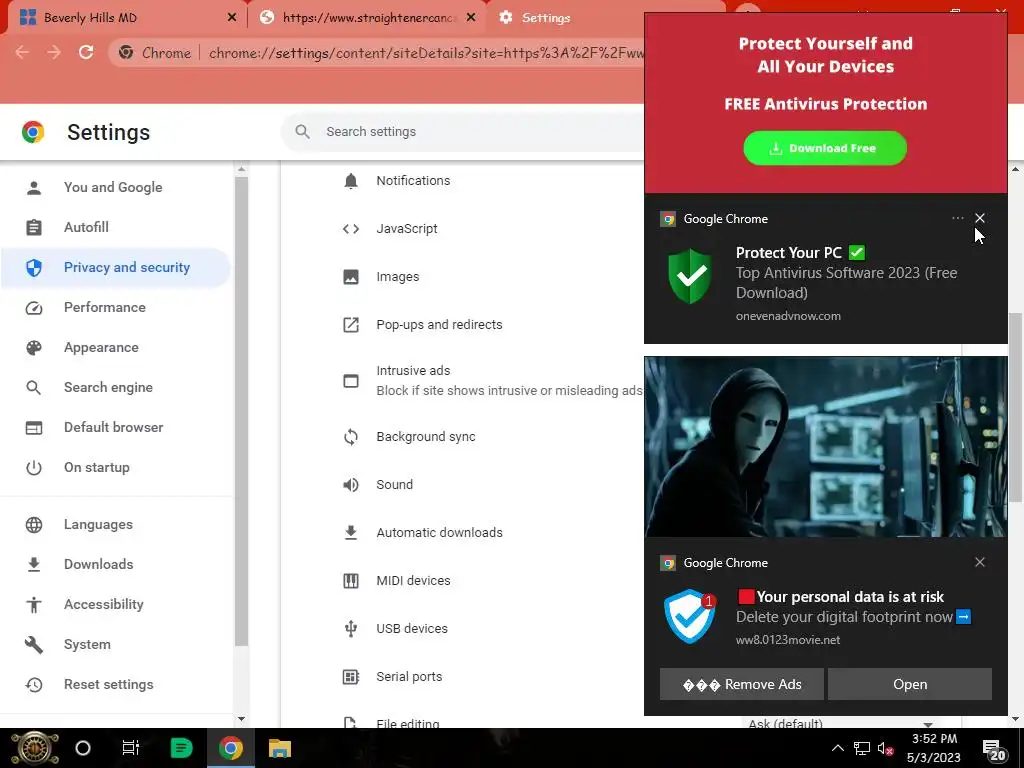Click the sidebar scroll down arrow
Screen dimensions: 1024x768
(x=242, y=719)
